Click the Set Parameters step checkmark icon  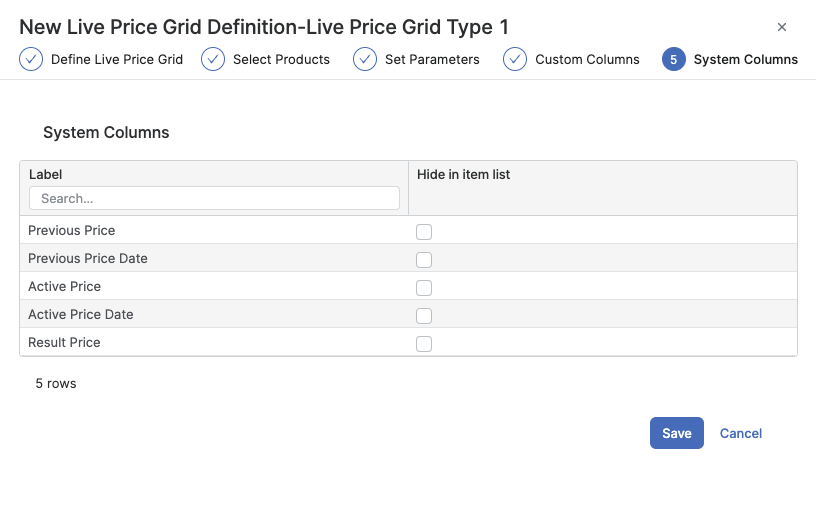click(365, 59)
